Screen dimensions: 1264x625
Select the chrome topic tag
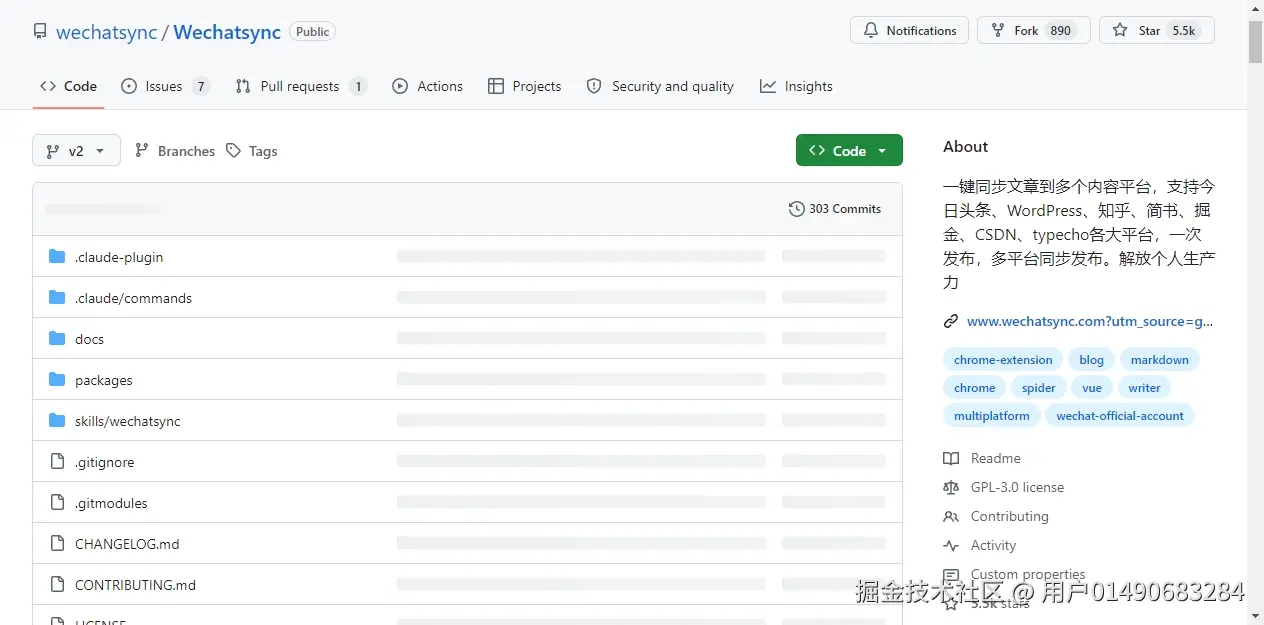click(x=975, y=388)
